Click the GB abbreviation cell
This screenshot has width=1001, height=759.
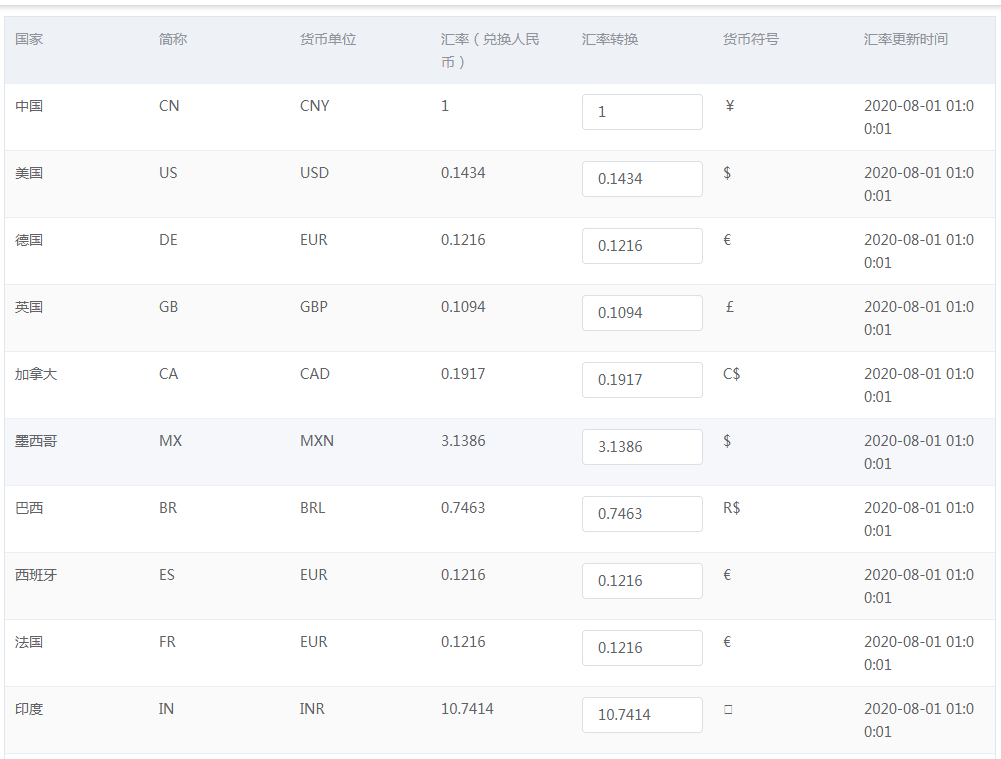[x=169, y=307]
